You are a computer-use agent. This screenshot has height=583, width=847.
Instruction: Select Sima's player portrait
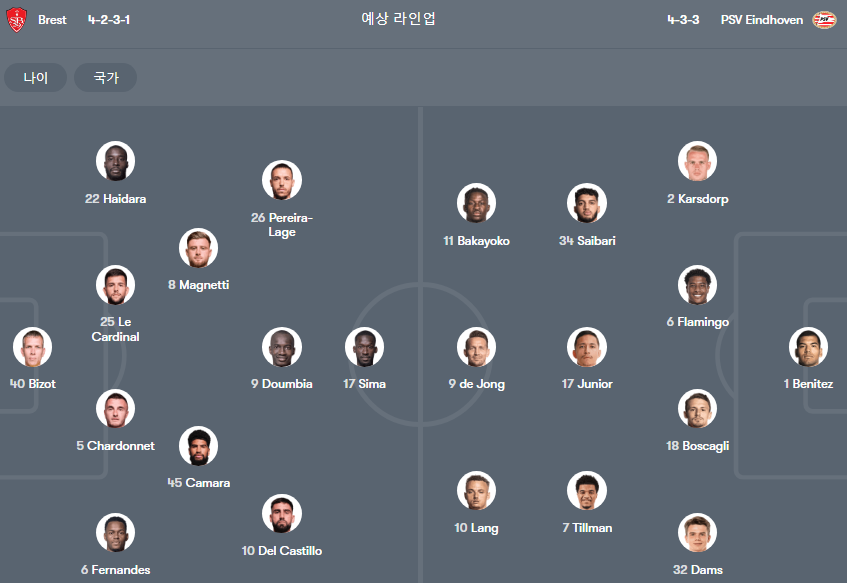(365, 347)
